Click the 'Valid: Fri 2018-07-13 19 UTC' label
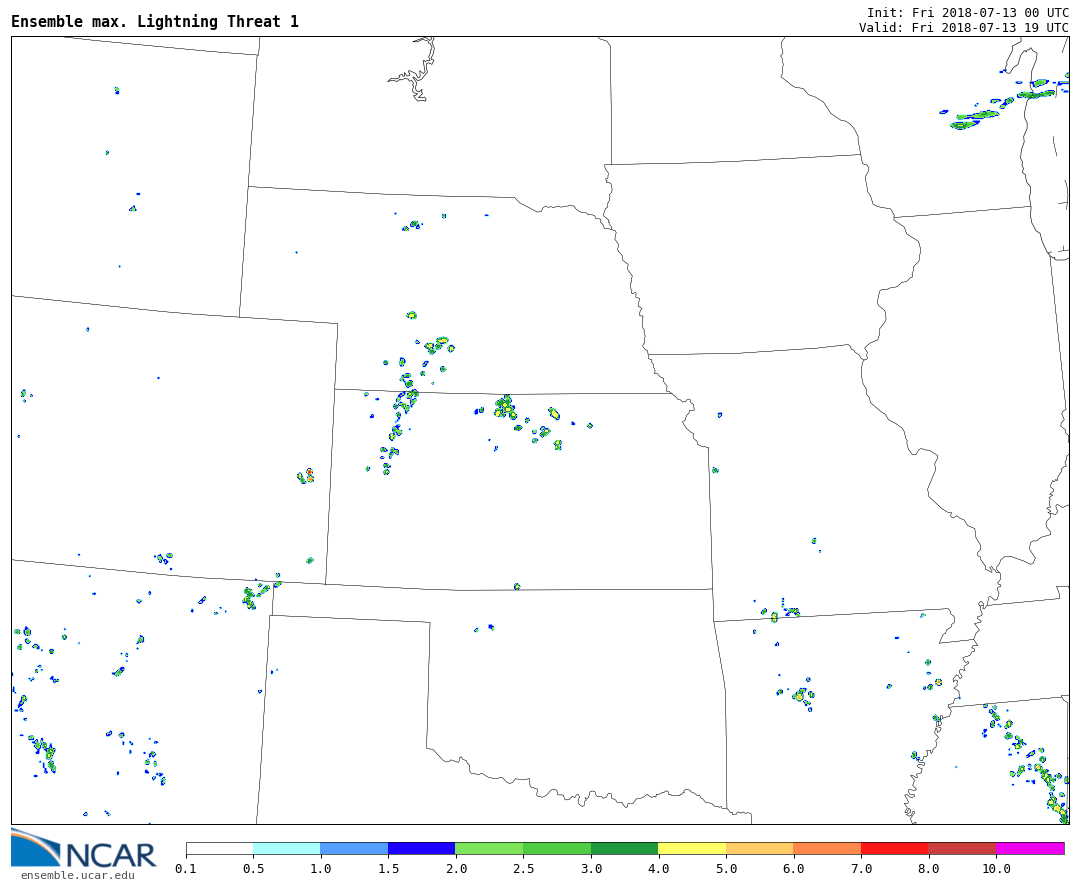Screen dimensions: 1080x887 [964, 28]
